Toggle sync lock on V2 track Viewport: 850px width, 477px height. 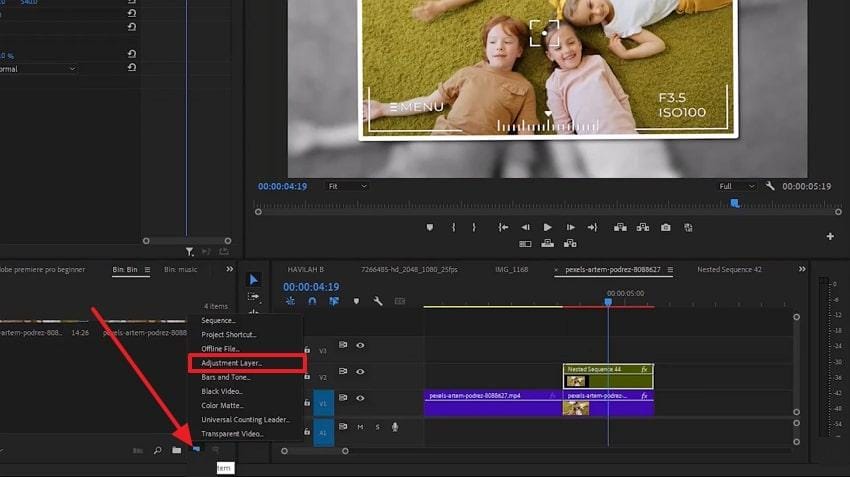click(x=343, y=371)
